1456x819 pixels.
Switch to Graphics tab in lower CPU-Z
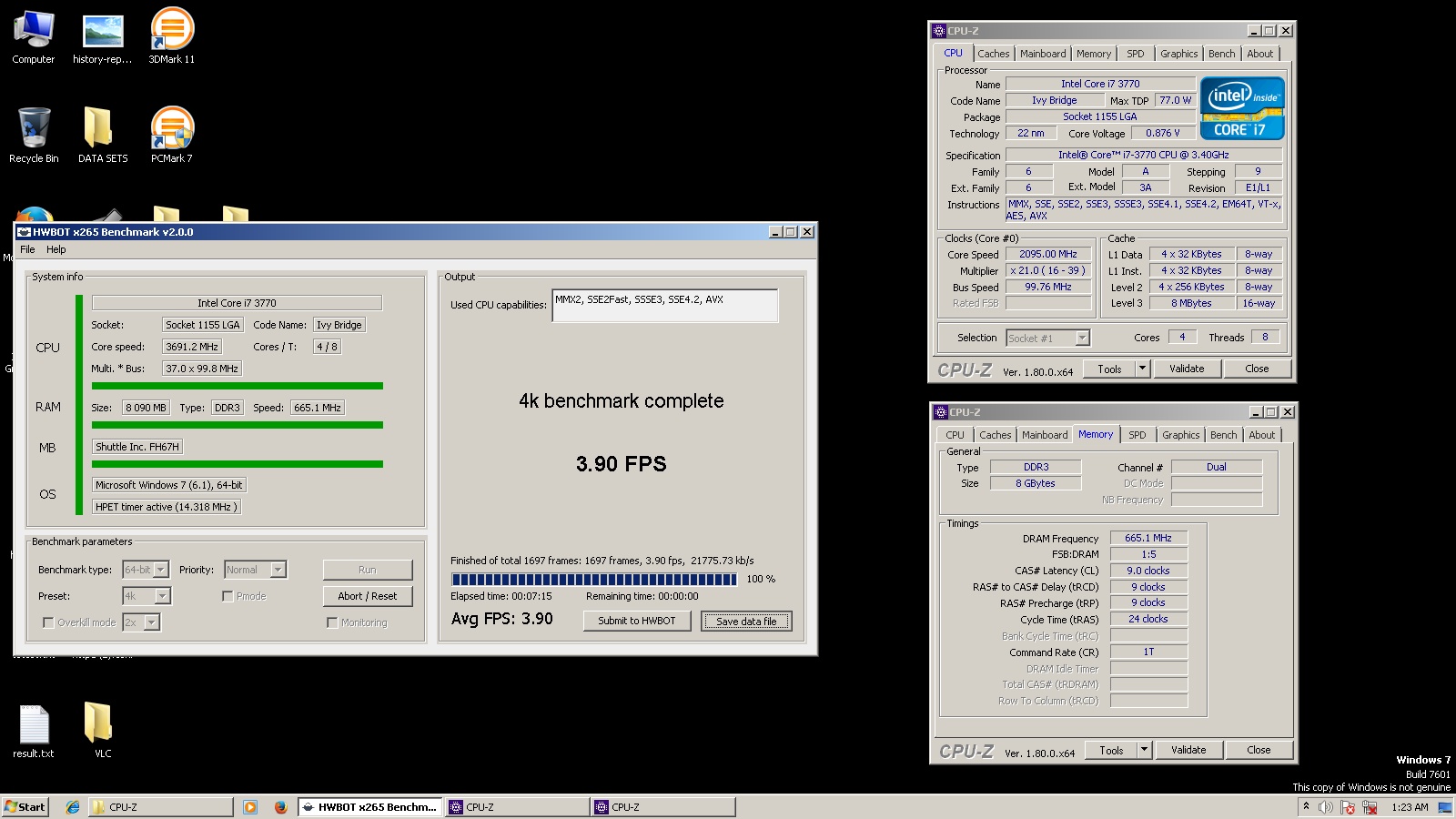tap(1181, 435)
